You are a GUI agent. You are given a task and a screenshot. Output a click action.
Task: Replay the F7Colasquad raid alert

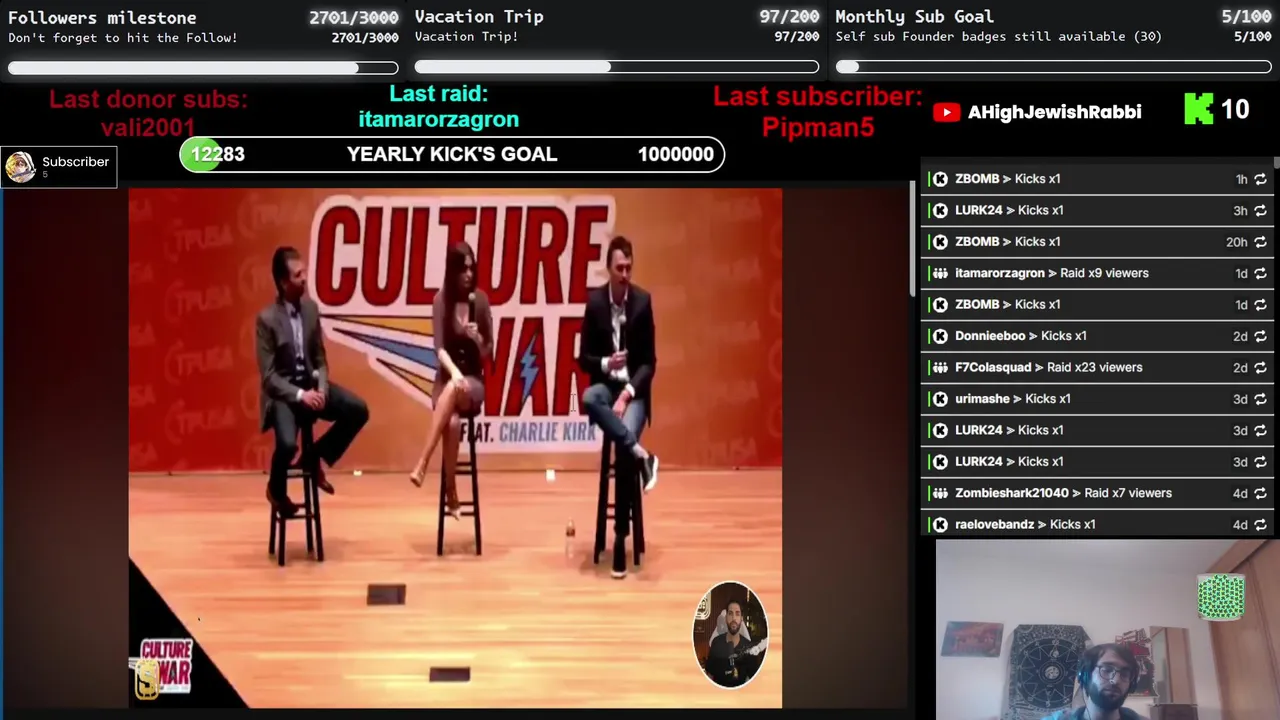(x=1260, y=367)
